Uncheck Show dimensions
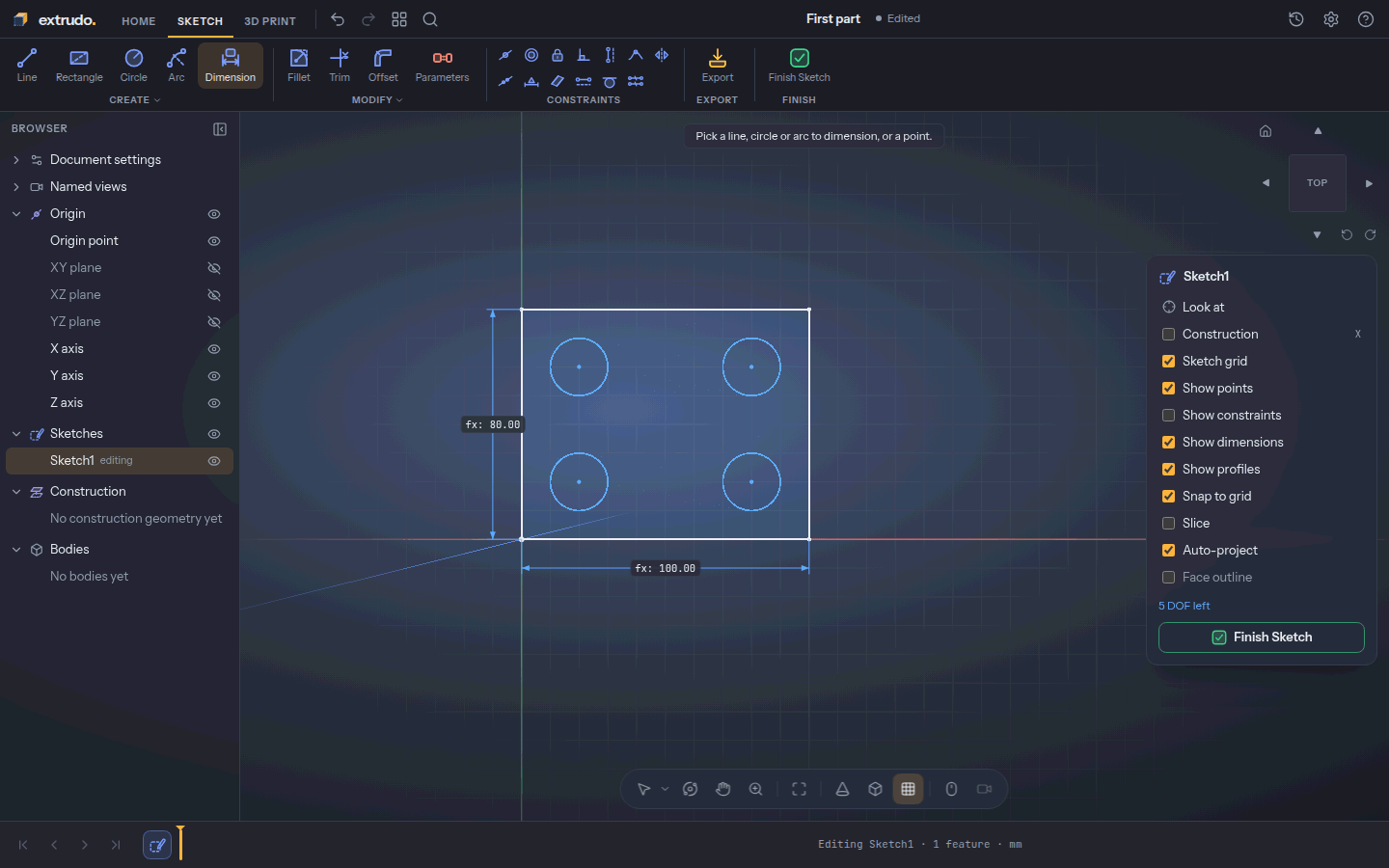Screen dimensions: 1389x868 coord(1168,443)
